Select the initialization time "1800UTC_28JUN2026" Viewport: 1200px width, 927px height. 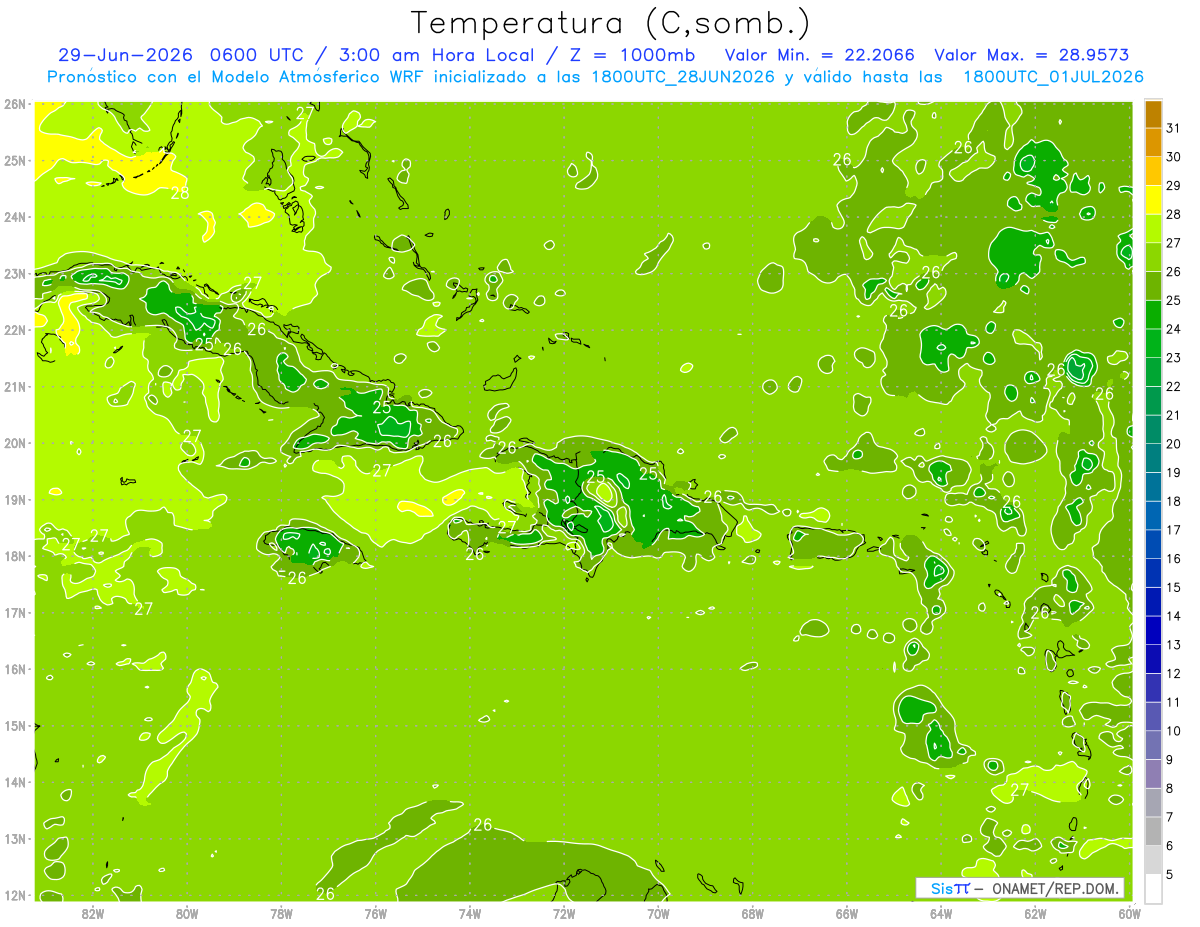(683, 76)
